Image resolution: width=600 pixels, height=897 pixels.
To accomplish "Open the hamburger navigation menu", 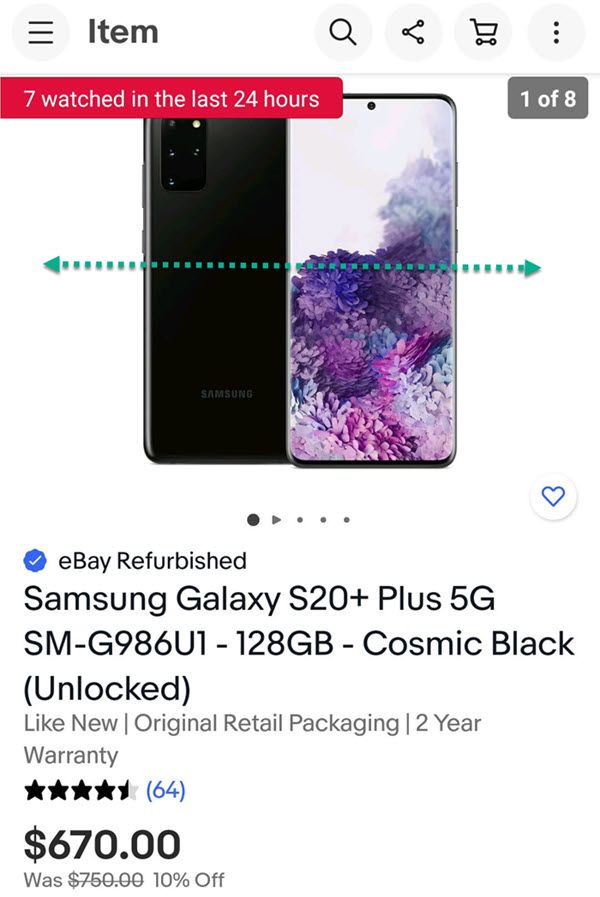I will point(41,32).
